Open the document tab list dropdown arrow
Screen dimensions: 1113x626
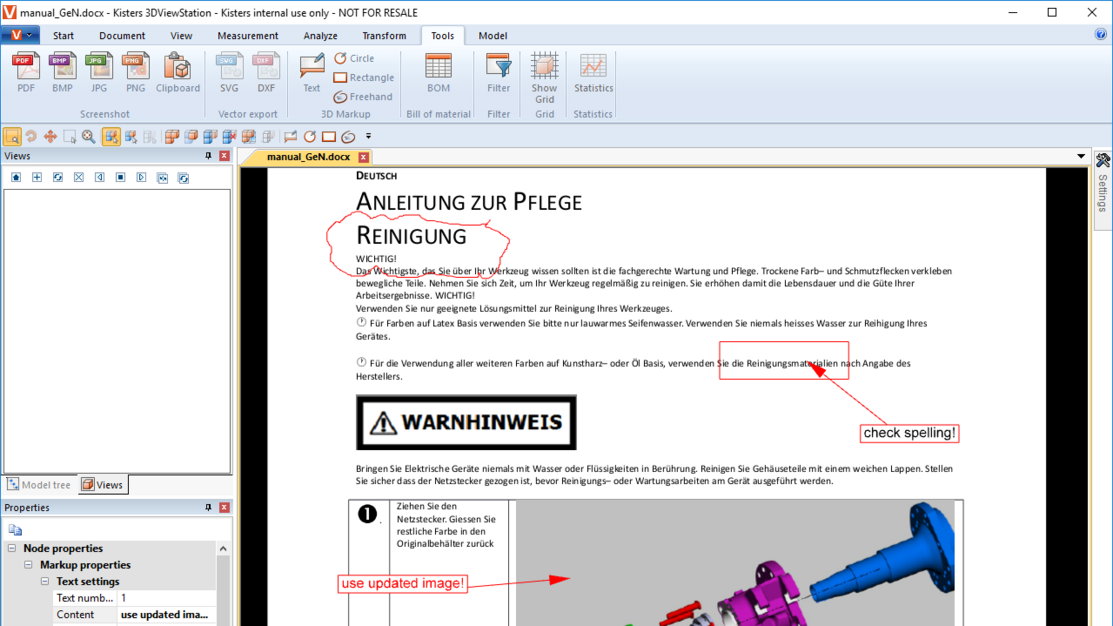(x=1081, y=156)
